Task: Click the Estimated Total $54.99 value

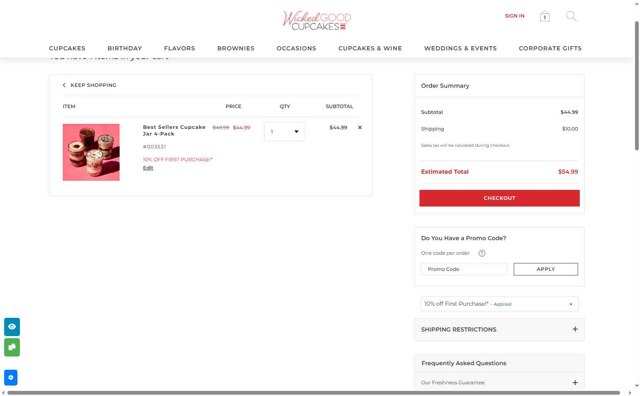Action: pyautogui.click(x=568, y=172)
